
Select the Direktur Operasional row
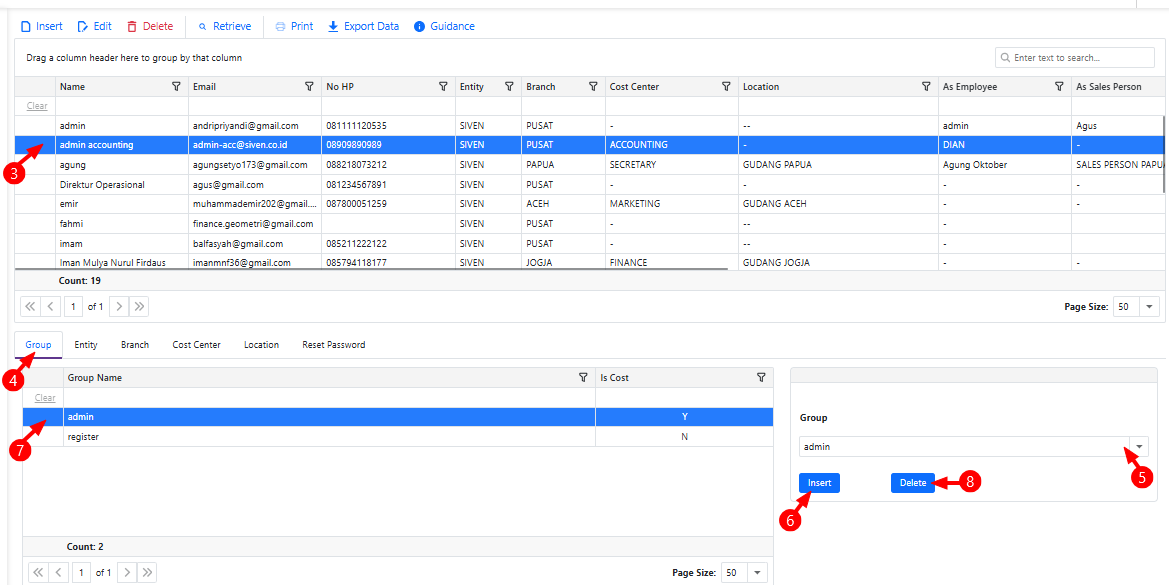[x=589, y=184]
